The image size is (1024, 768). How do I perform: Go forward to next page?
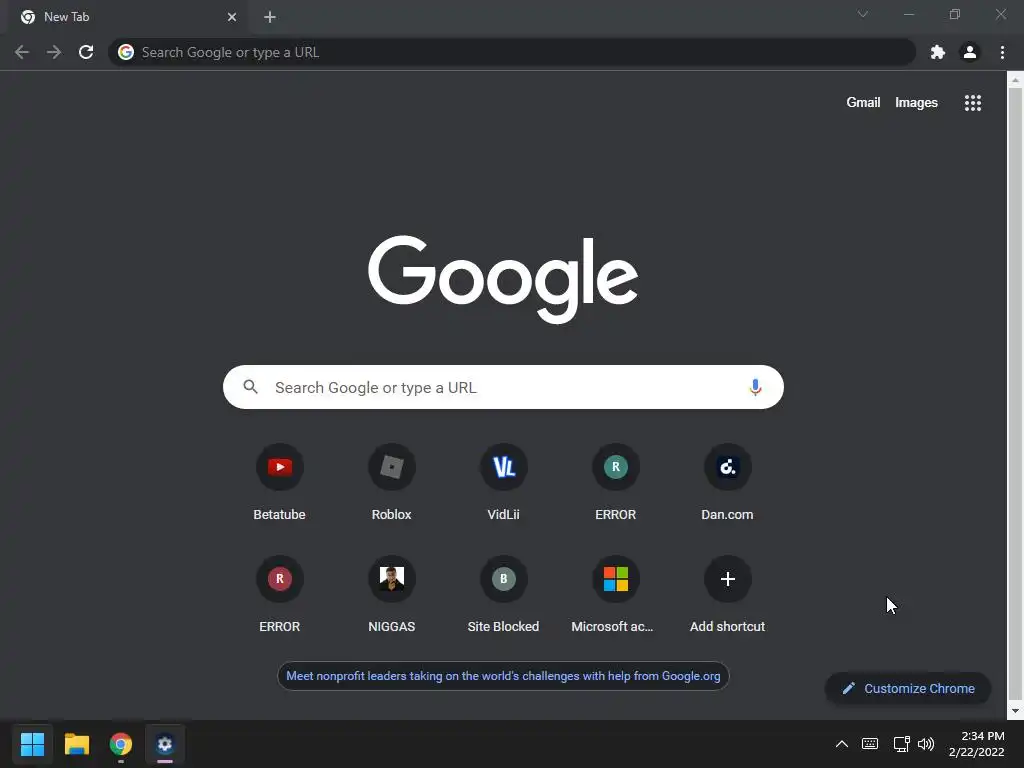54,52
